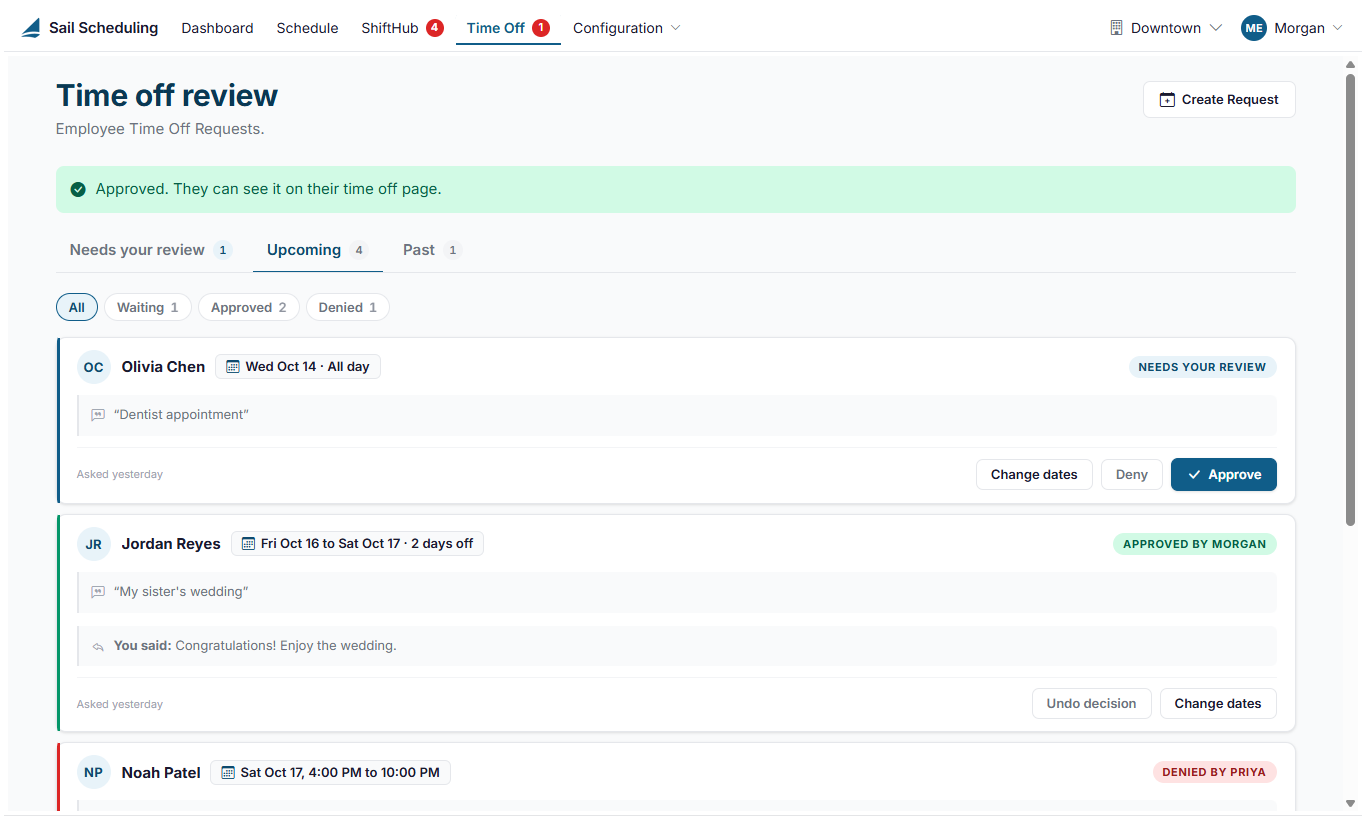
Task: Filter requests by Approved status
Action: tap(249, 307)
